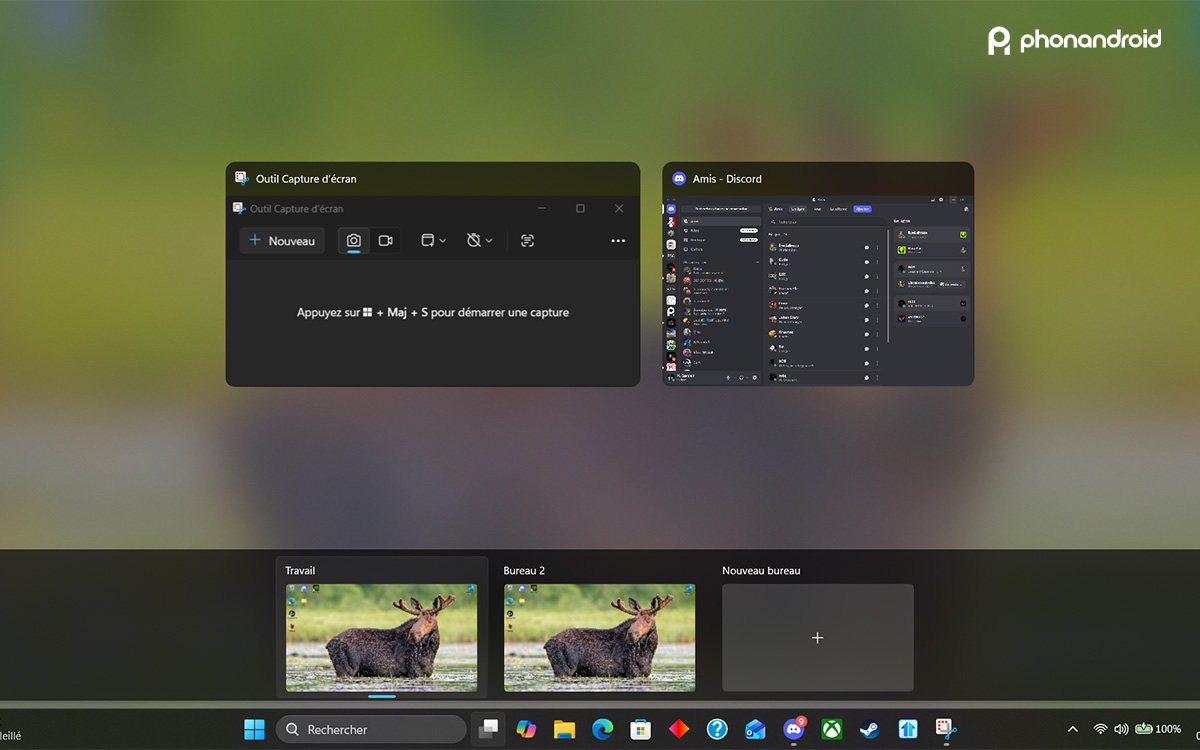This screenshot has width=1200, height=750.
Task: Open the three-dot menu in Snipping Tool
Action: tap(618, 241)
